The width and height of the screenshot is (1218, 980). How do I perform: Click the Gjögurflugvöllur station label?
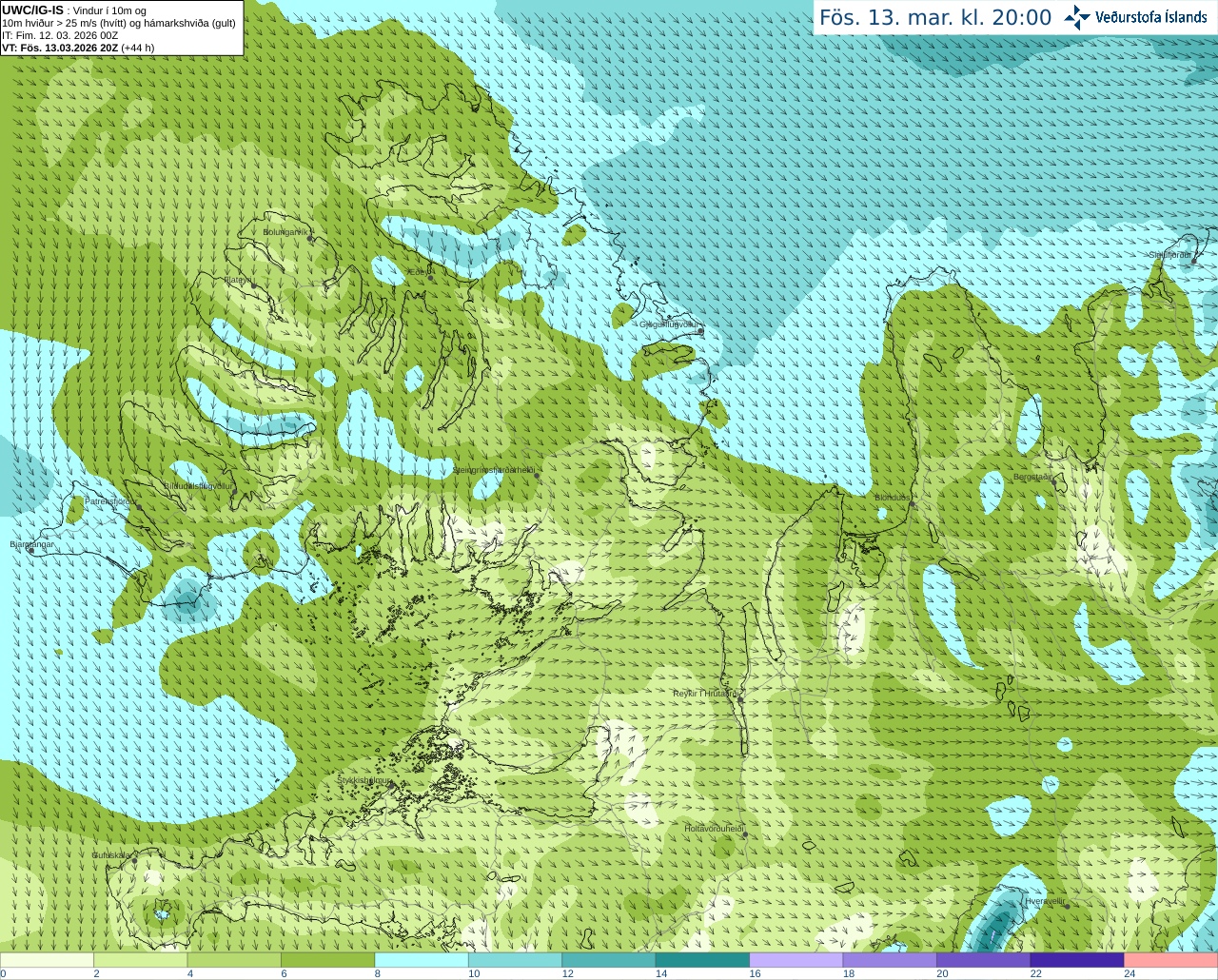pyautogui.click(x=670, y=324)
